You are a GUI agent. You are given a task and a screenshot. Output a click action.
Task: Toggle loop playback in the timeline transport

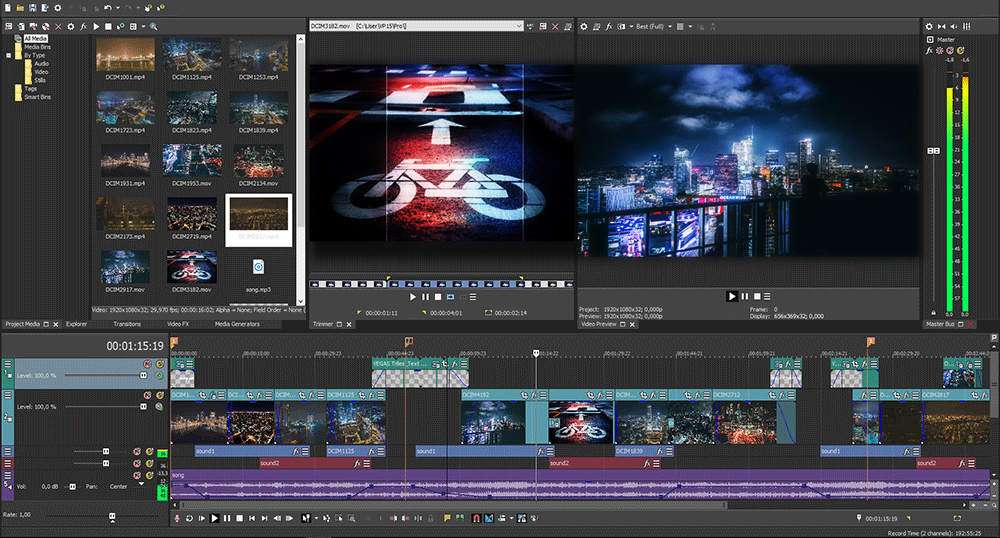point(189,518)
